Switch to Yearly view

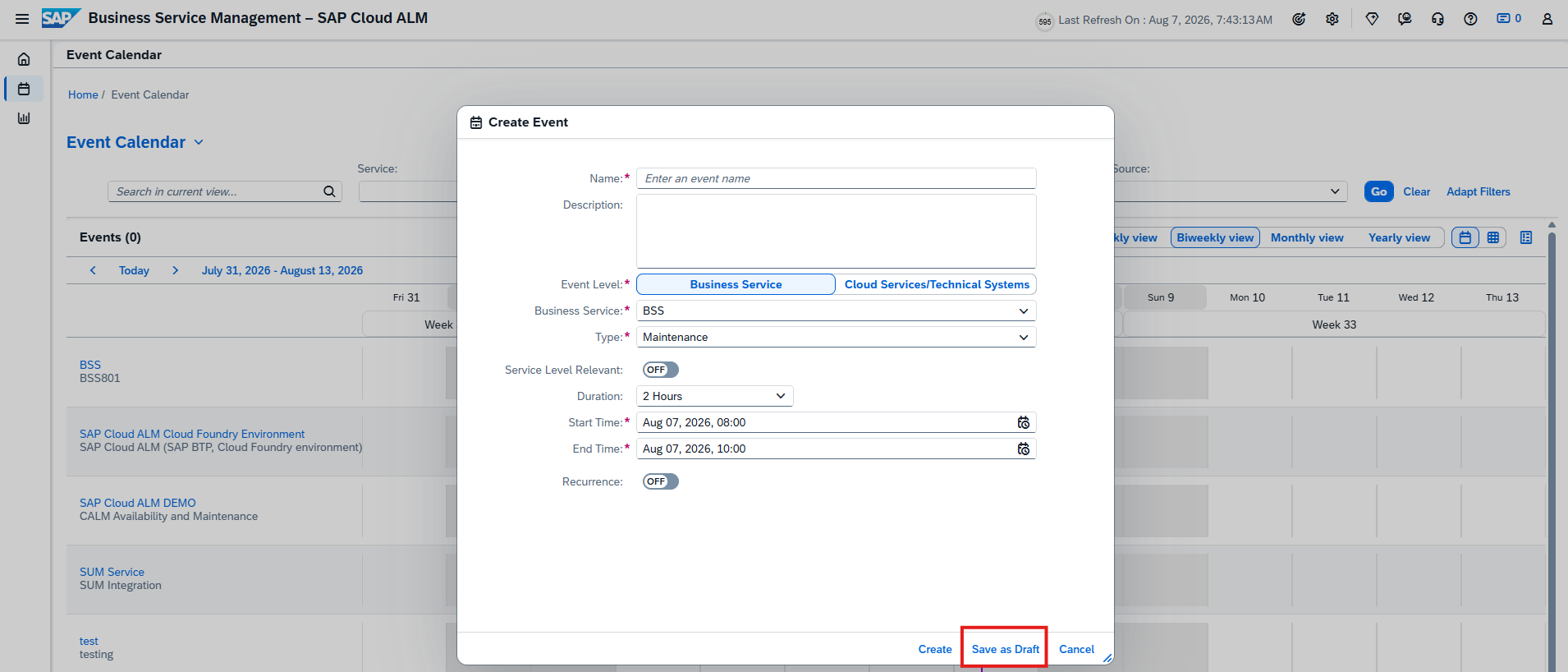coord(1399,237)
